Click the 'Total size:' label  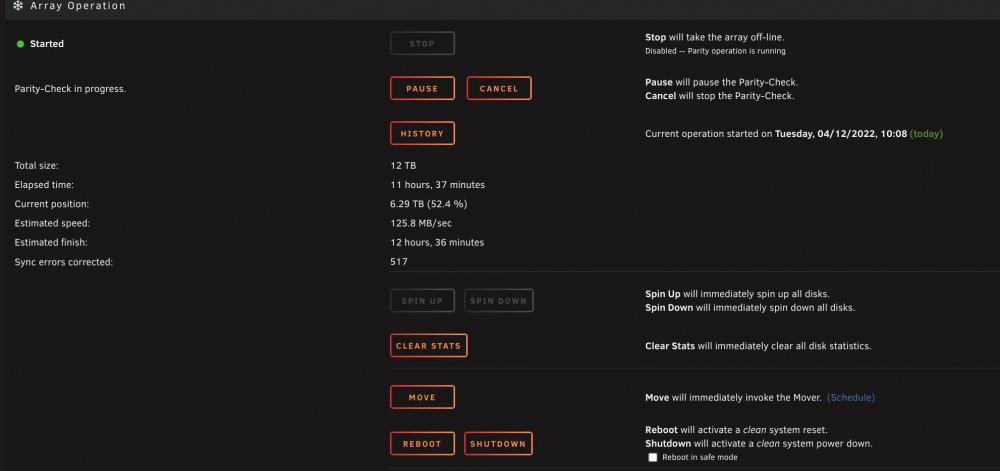point(36,166)
